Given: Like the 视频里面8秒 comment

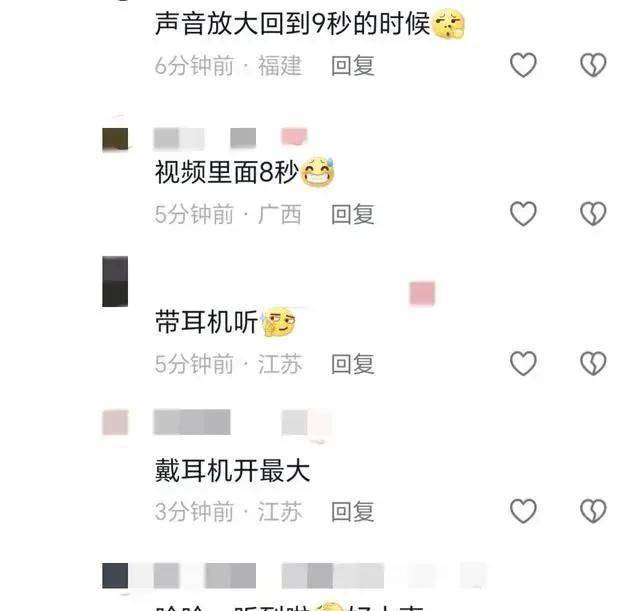Looking at the screenshot, I should pyautogui.click(x=523, y=213).
